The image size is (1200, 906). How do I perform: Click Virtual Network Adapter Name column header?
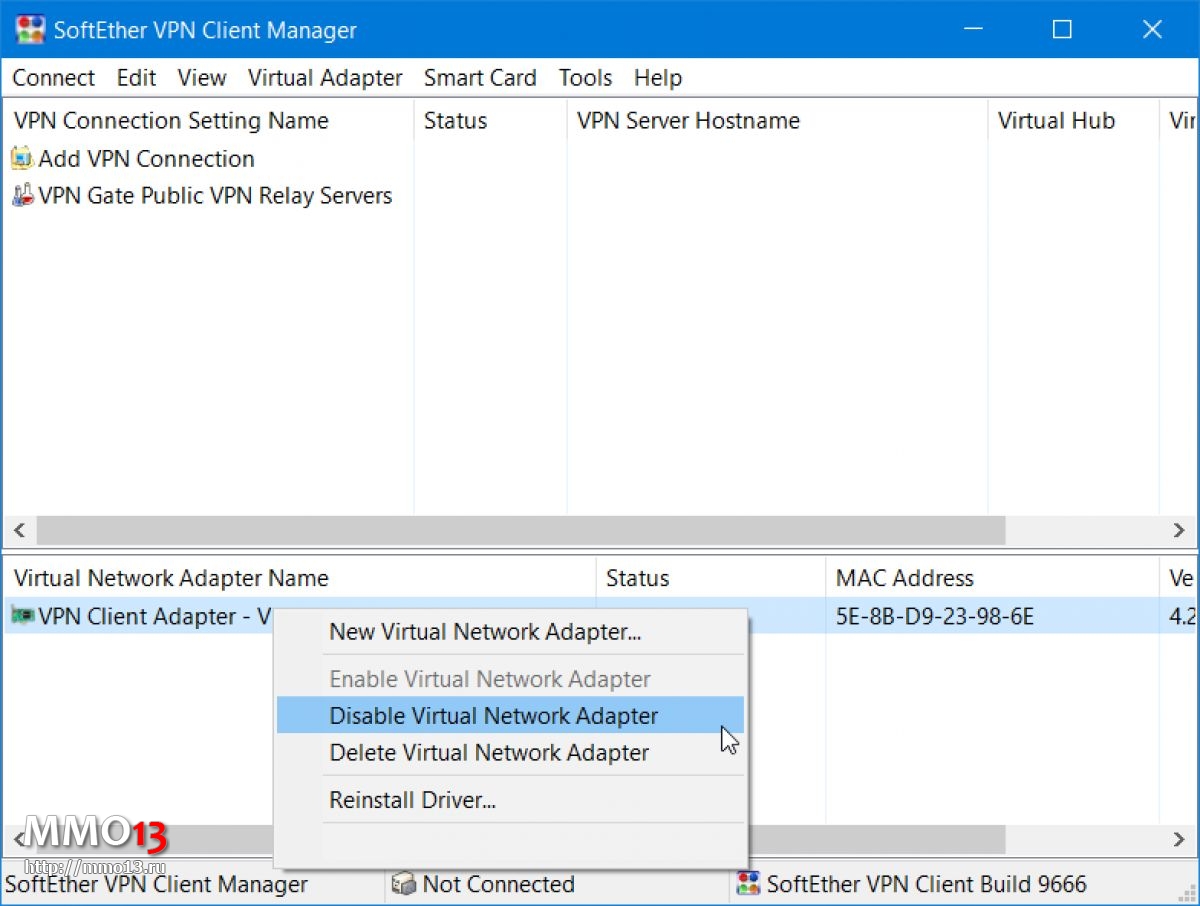(299, 578)
